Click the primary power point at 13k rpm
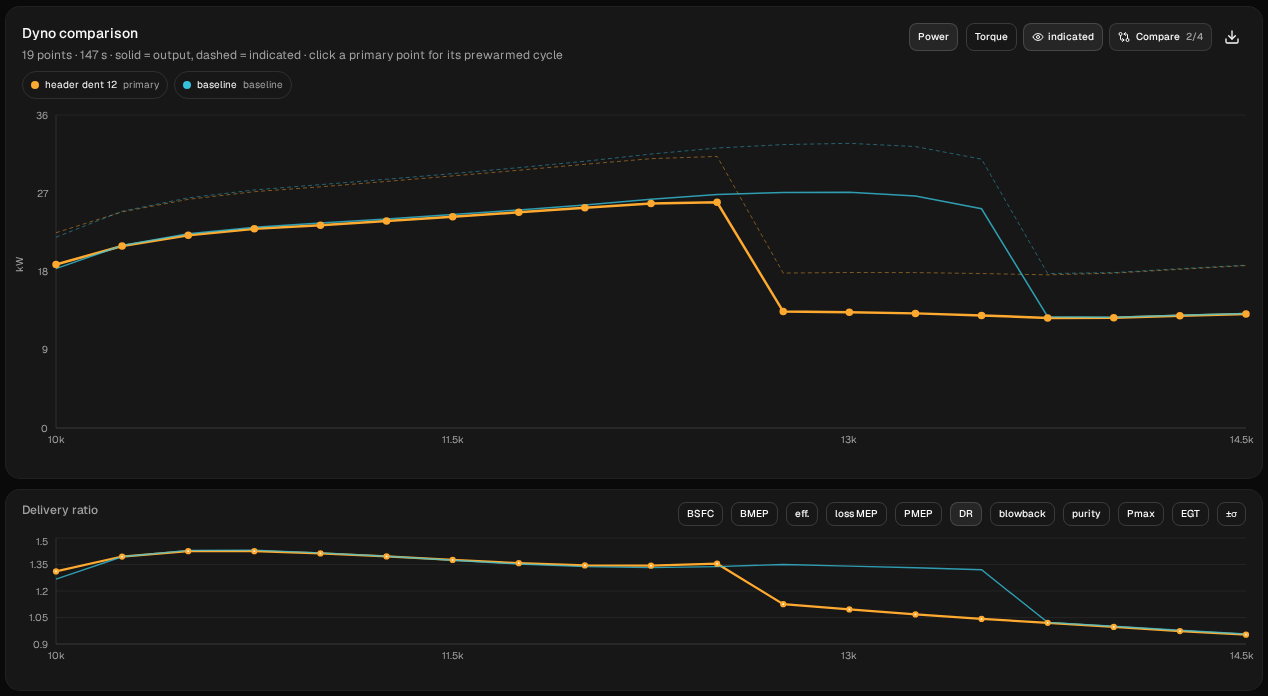 point(849,312)
